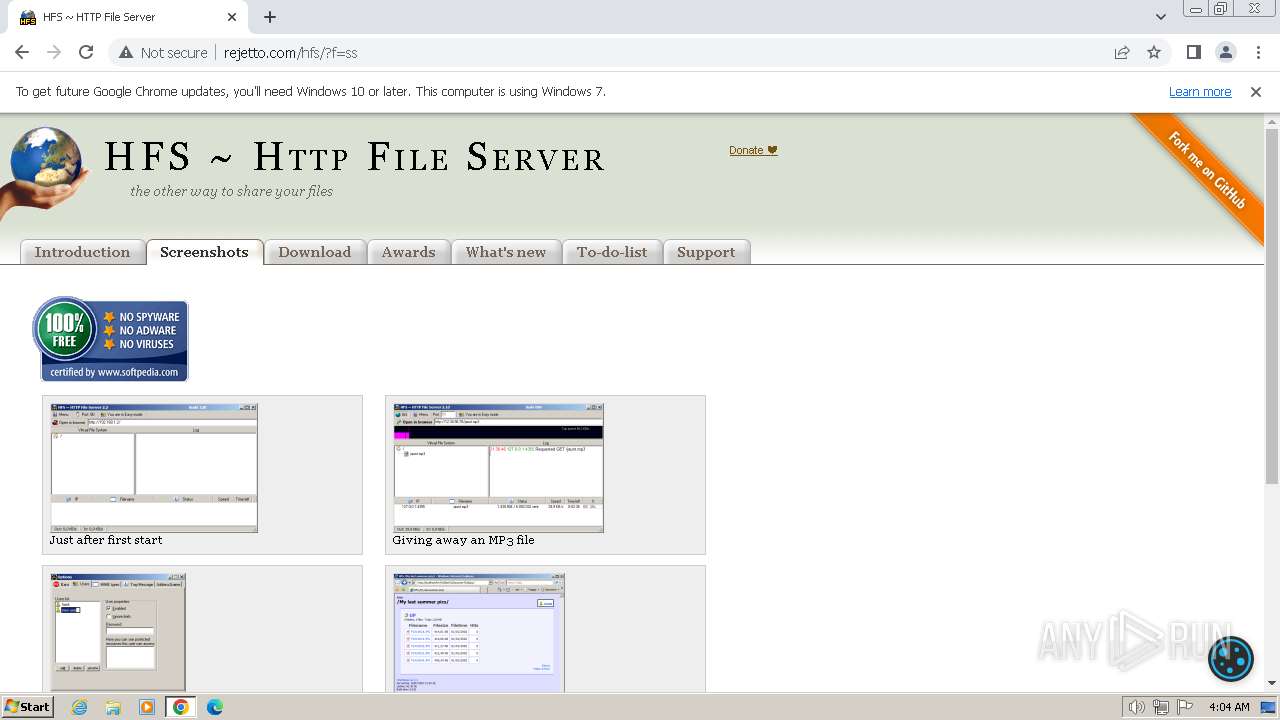The image size is (1280, 720).
Task: Click the Softpedia 100% free badge
Action: point(111,339)
